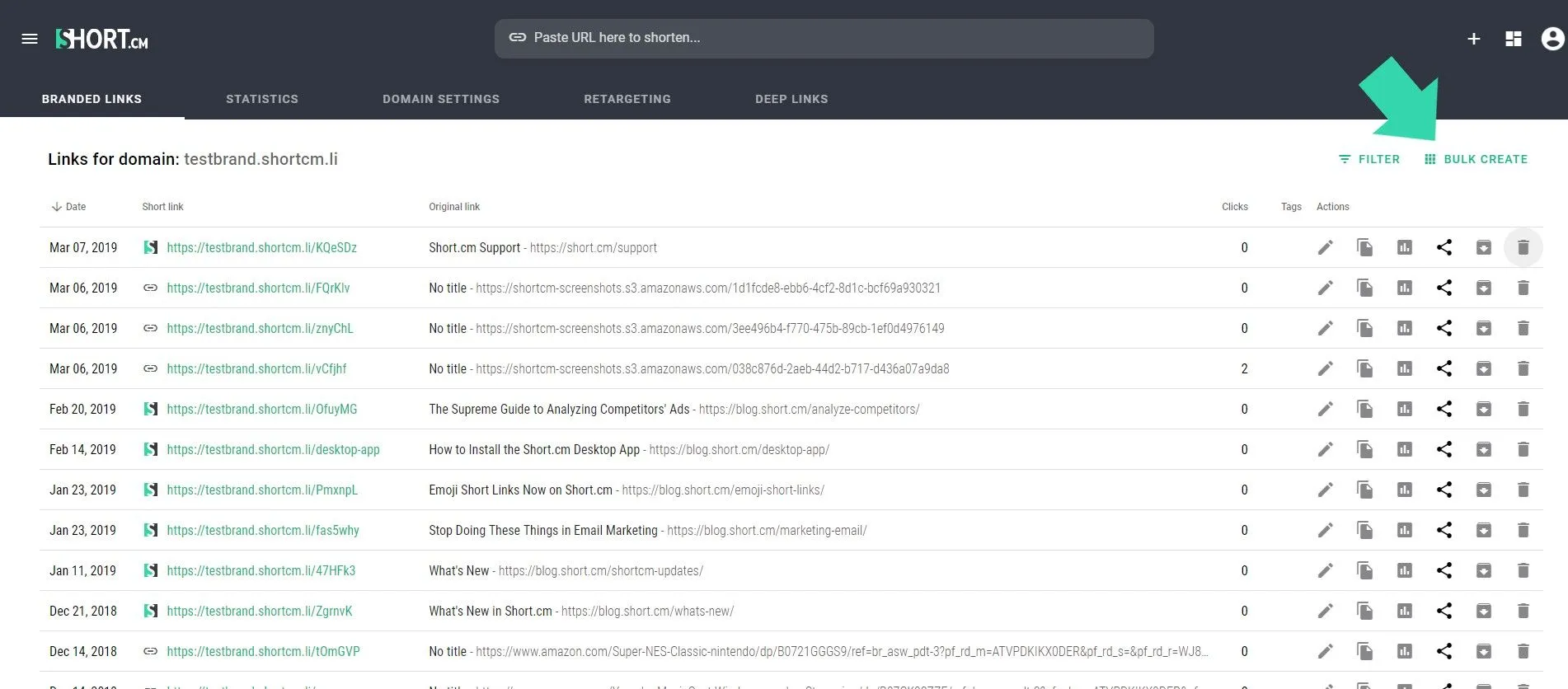
Task: Open the dashboard grid icon
Action: click(x=1514, y=39)
